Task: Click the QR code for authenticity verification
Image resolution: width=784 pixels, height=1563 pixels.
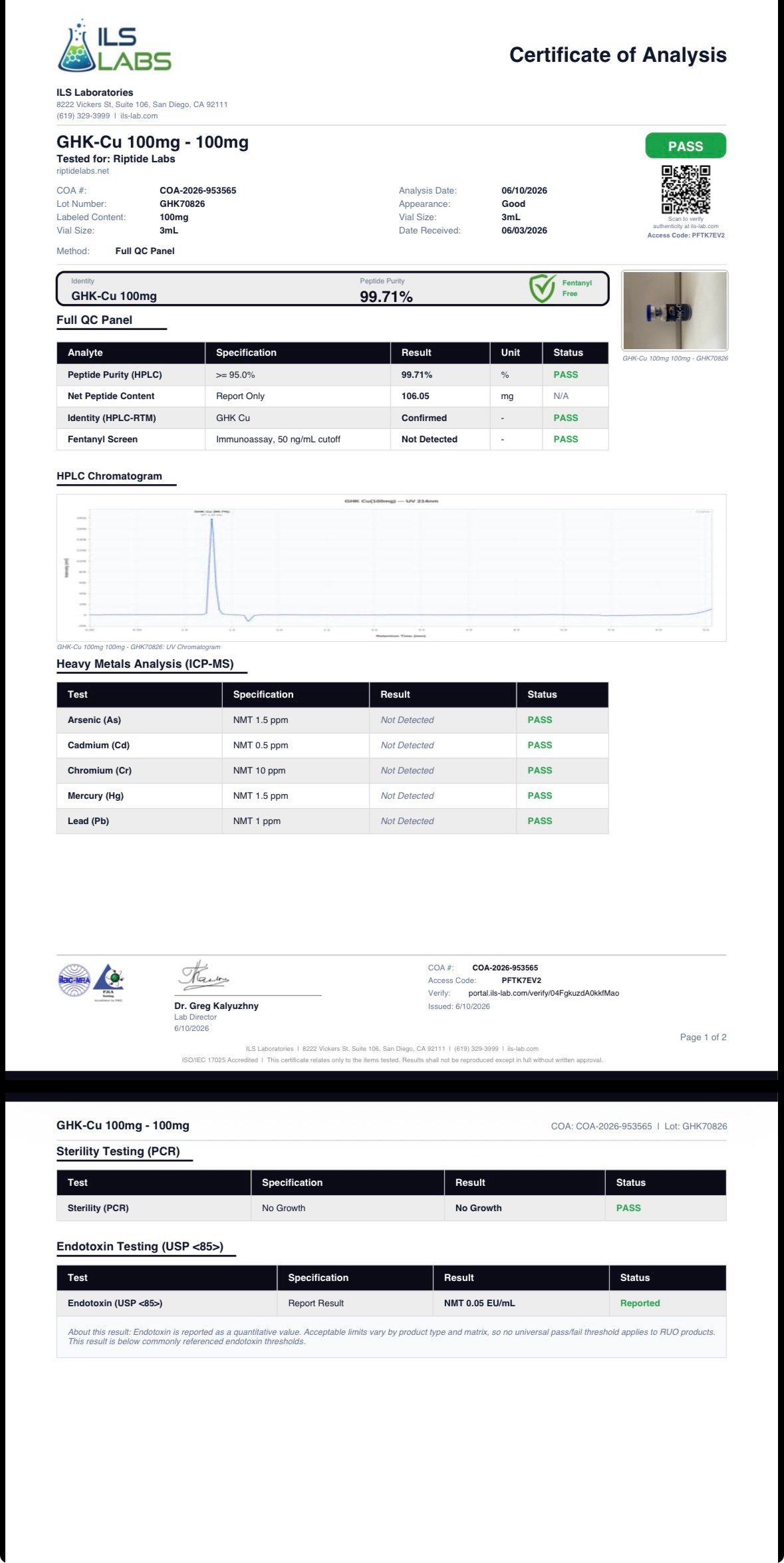Action: [x=686, y=190]
